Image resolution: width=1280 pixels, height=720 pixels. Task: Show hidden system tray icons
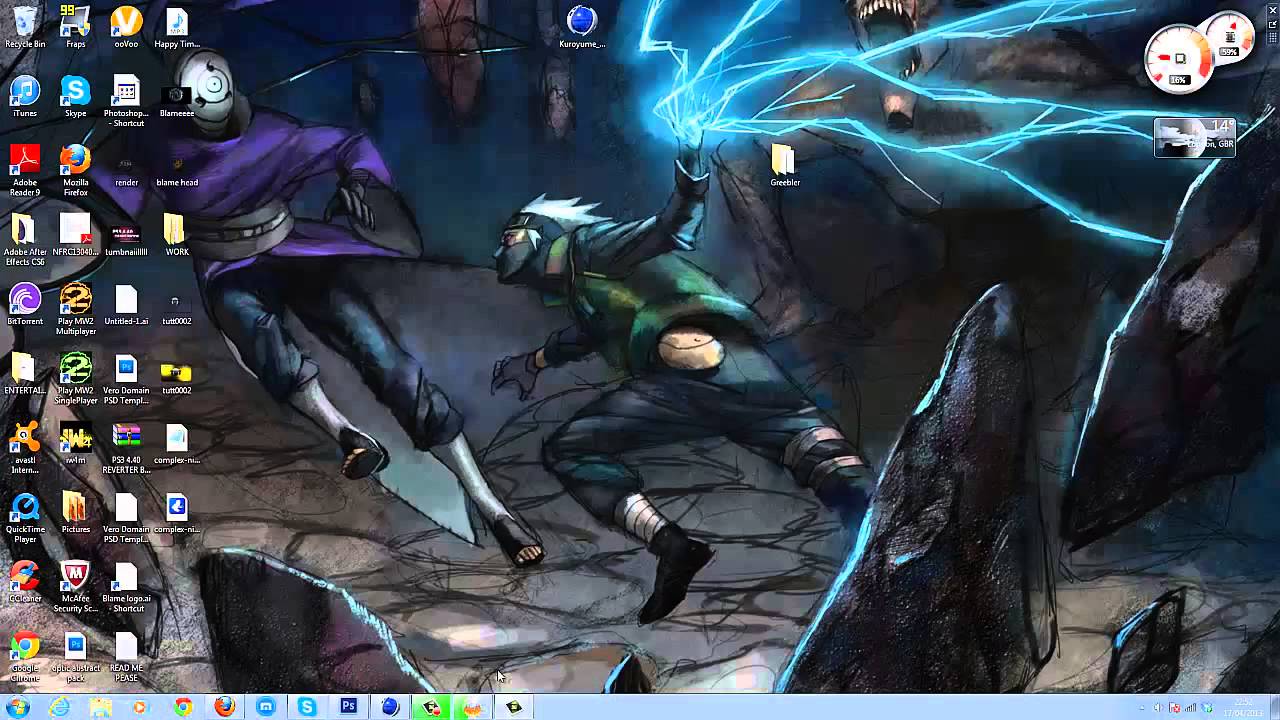[1142, 708]
